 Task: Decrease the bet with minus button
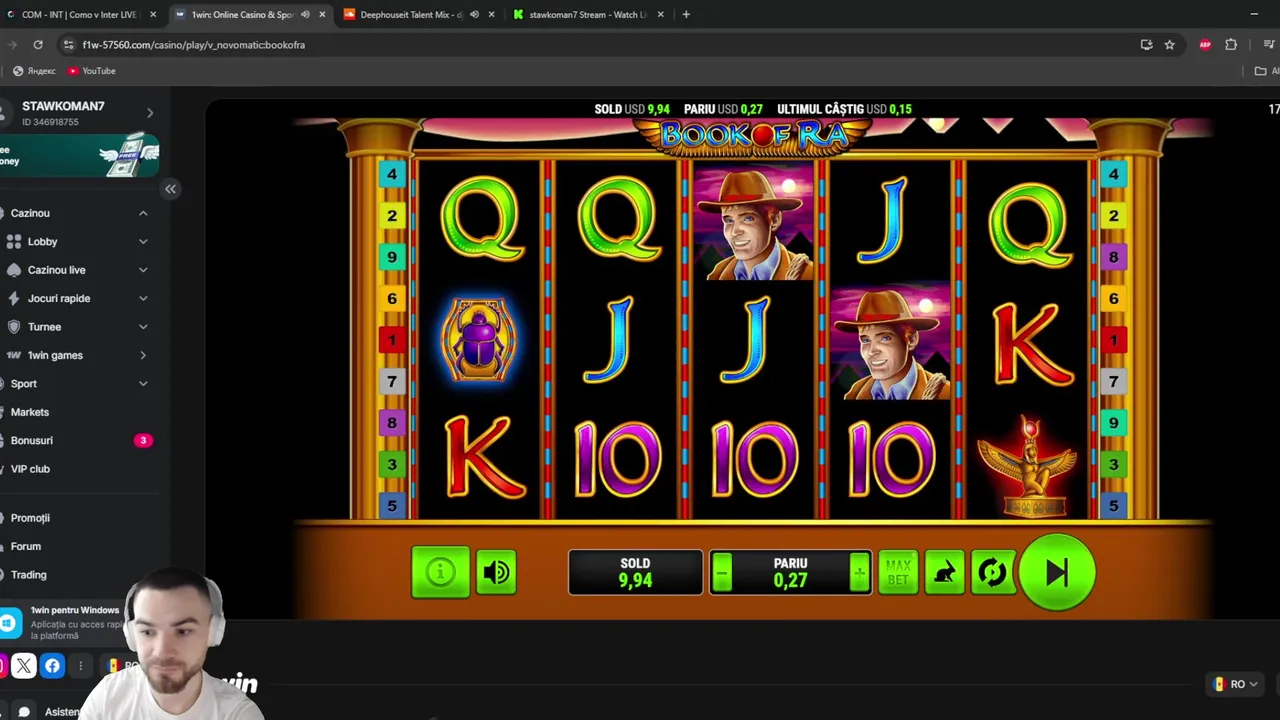click(x=722, y=573)
